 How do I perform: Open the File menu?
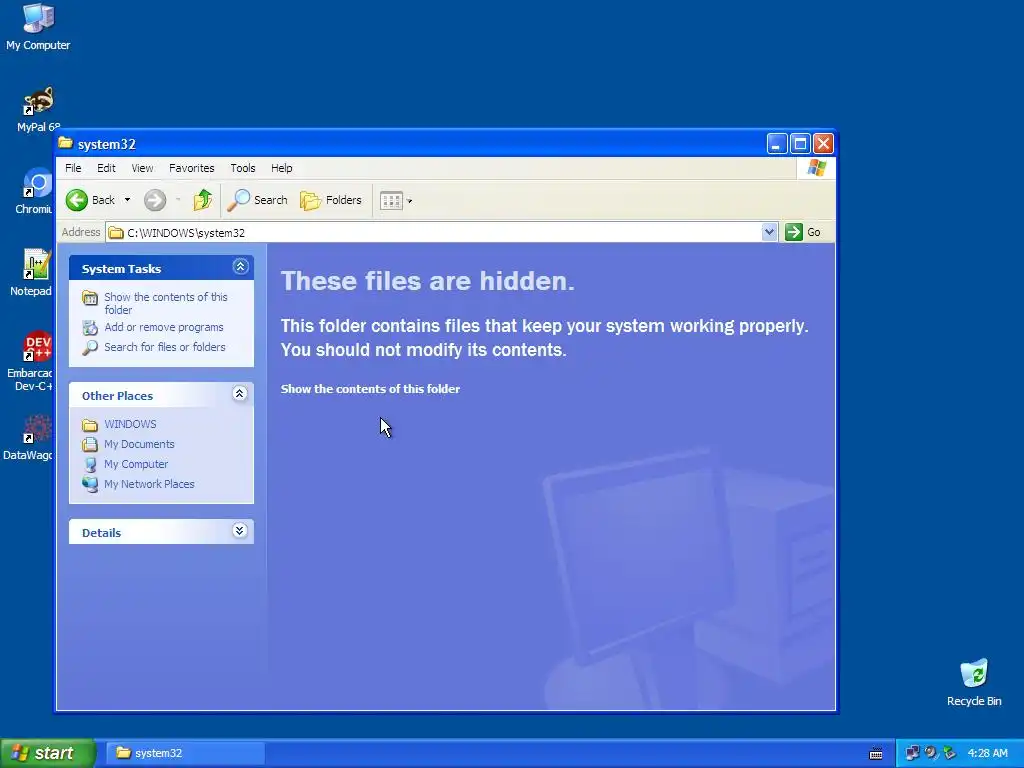[73, 168]
